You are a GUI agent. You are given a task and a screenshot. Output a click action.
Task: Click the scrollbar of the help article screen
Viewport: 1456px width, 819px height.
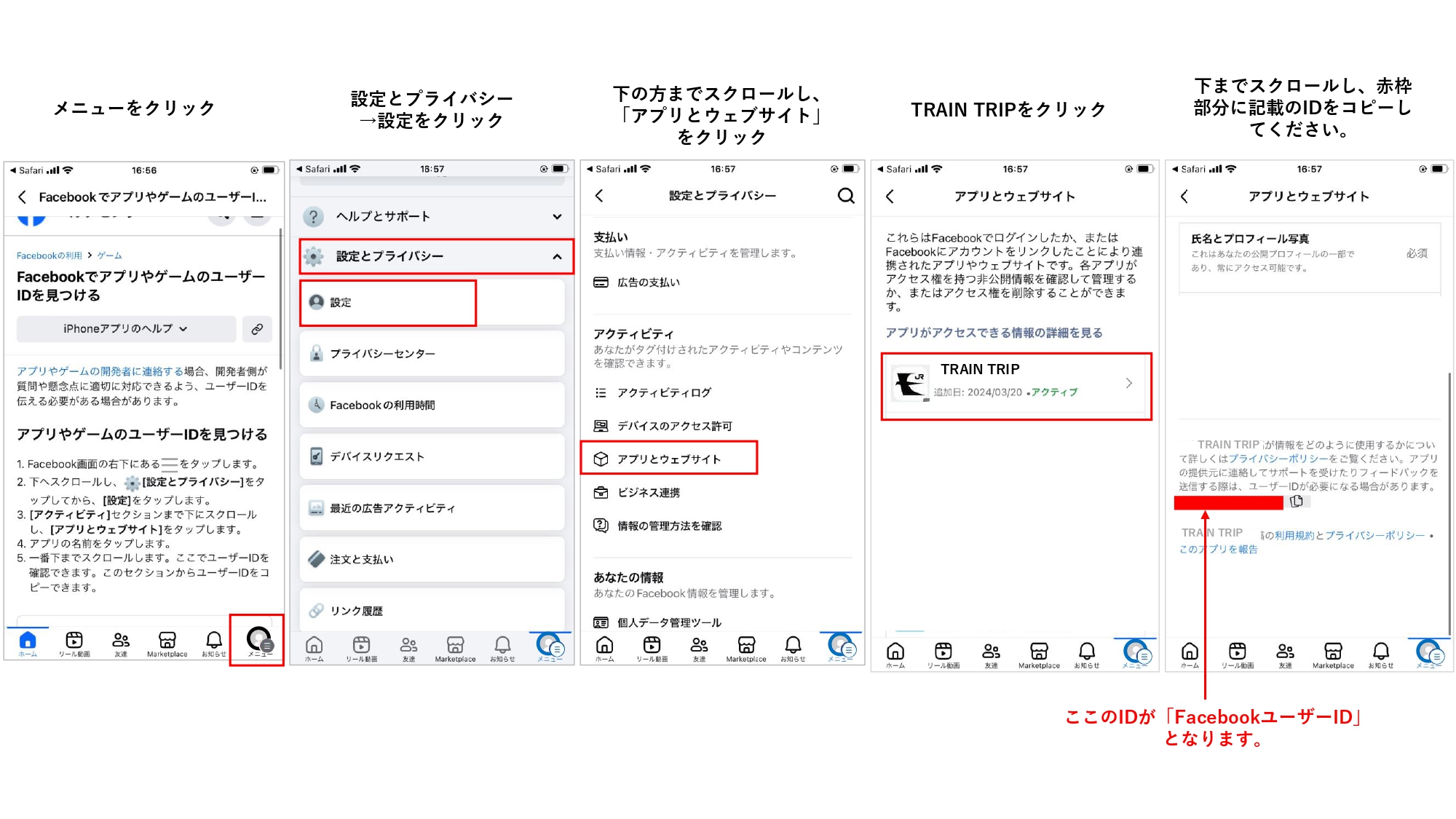281,298
